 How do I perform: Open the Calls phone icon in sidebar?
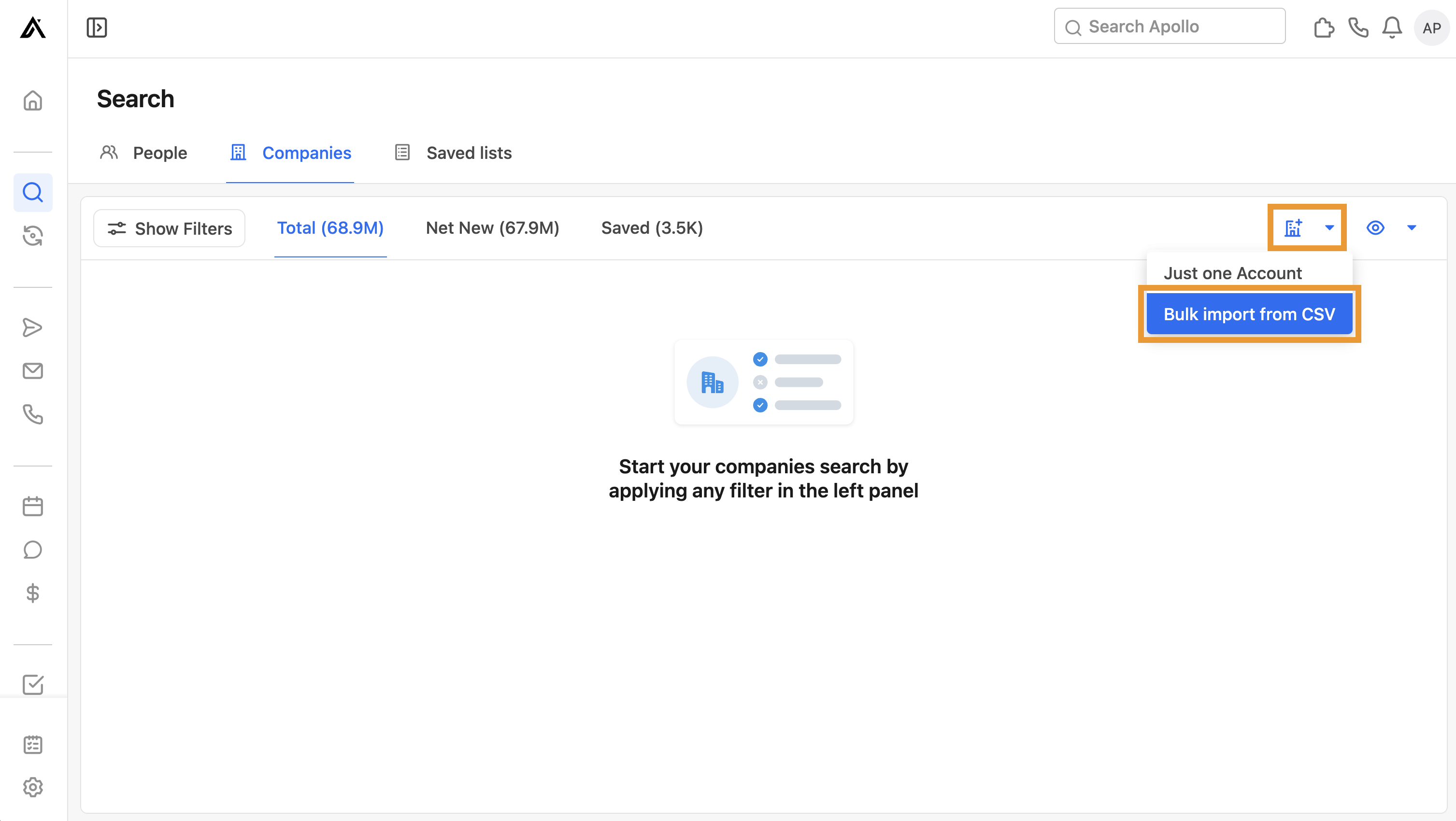(x=32, y=415)
